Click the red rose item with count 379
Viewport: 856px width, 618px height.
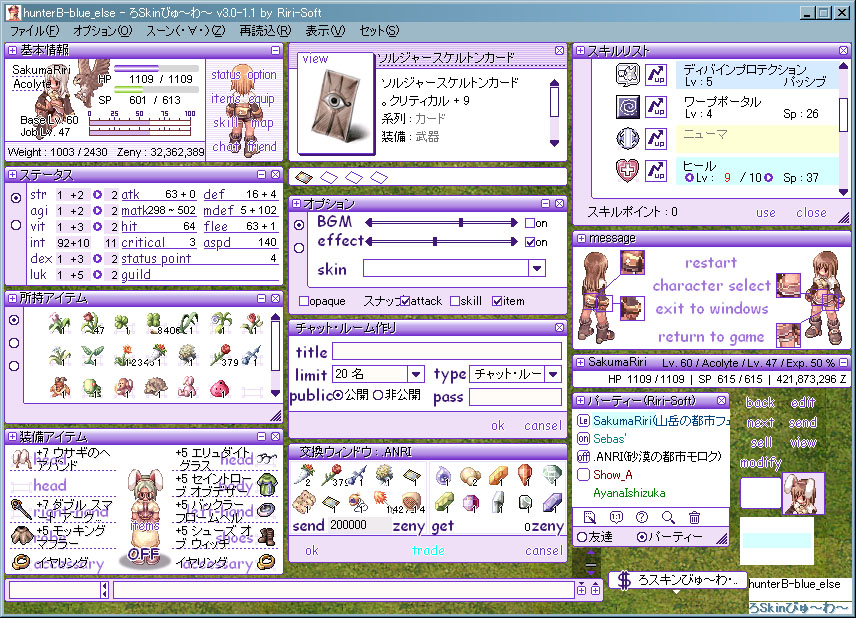222,356
